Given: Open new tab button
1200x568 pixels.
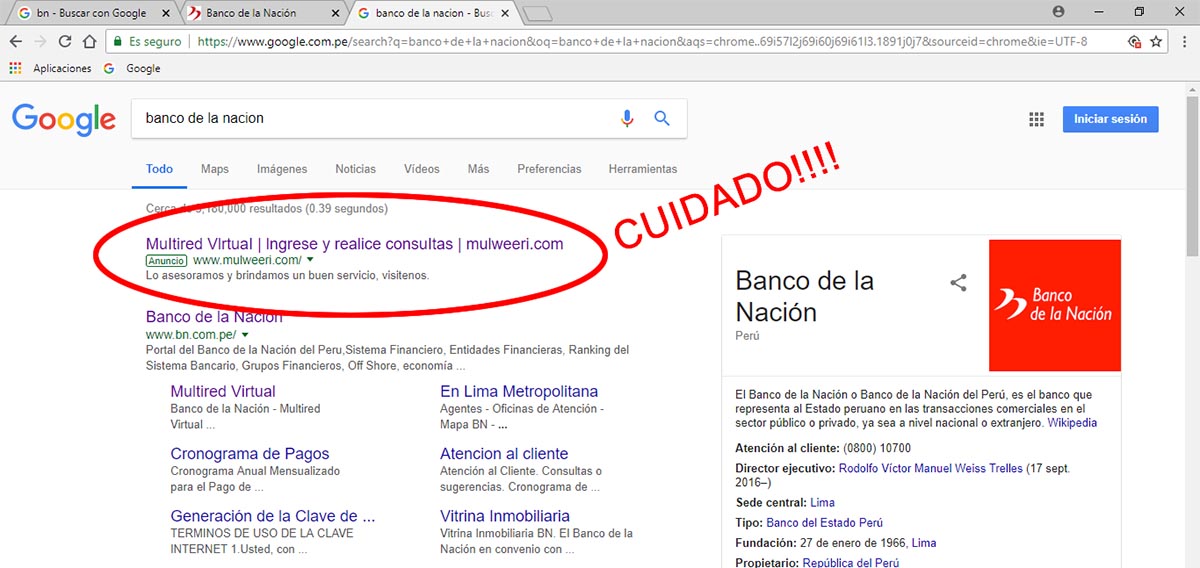Looking at the screenshot, I should [537, 14].
